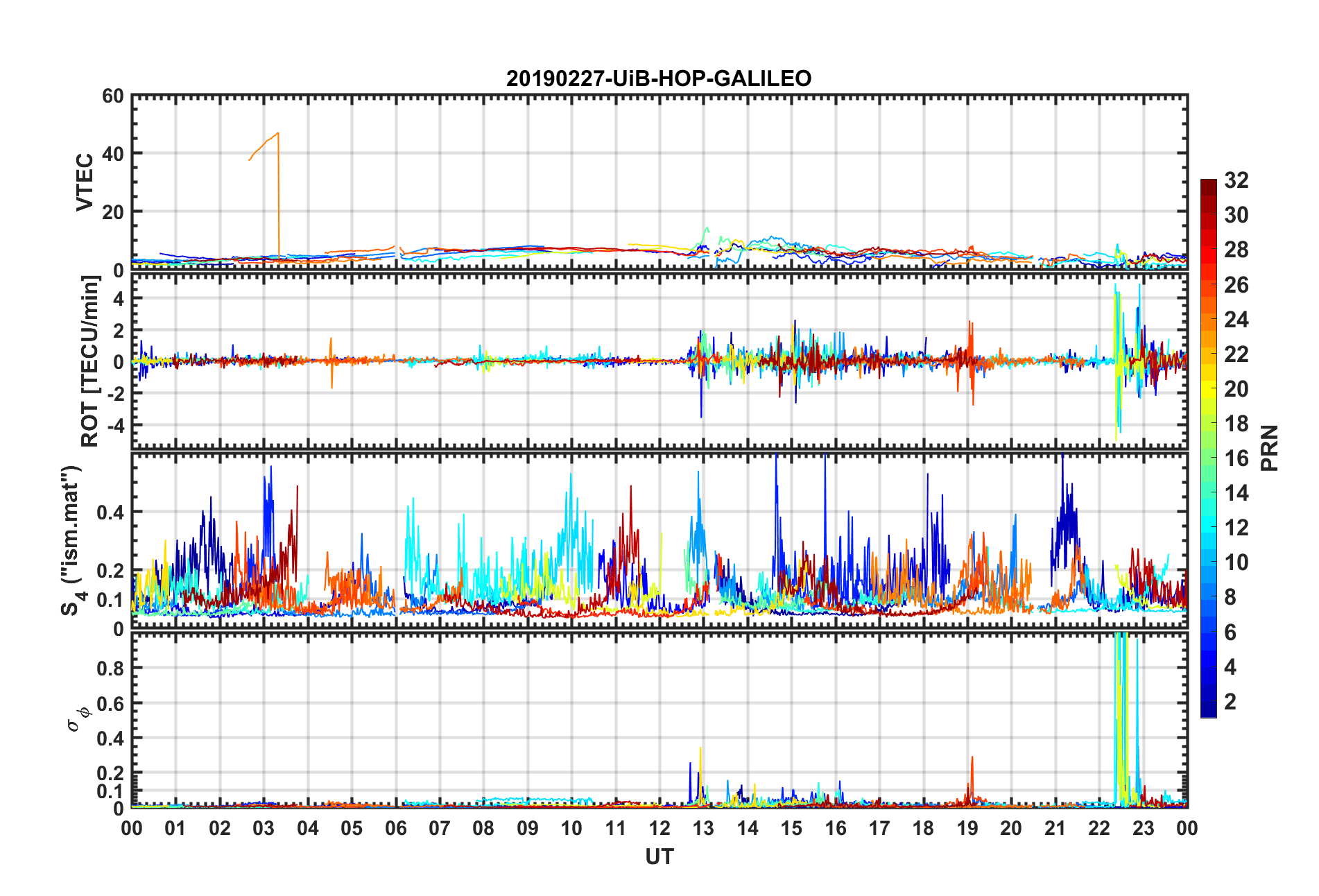Screen dimensions: 1319x896
Task: Click the 06 tick label on the UT axis
Action: (395, 828)
